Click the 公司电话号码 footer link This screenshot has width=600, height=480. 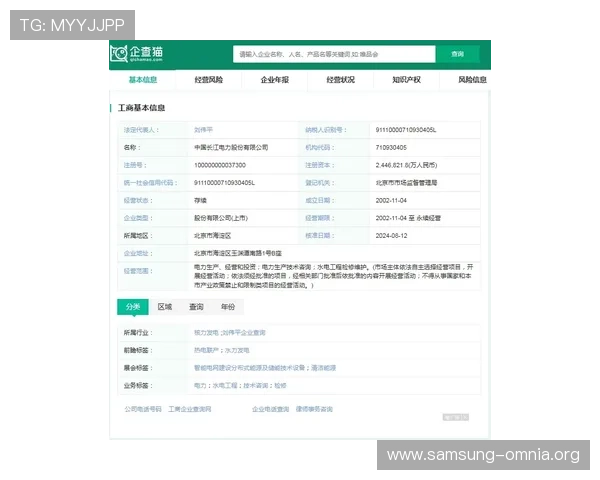coord(143,409)
